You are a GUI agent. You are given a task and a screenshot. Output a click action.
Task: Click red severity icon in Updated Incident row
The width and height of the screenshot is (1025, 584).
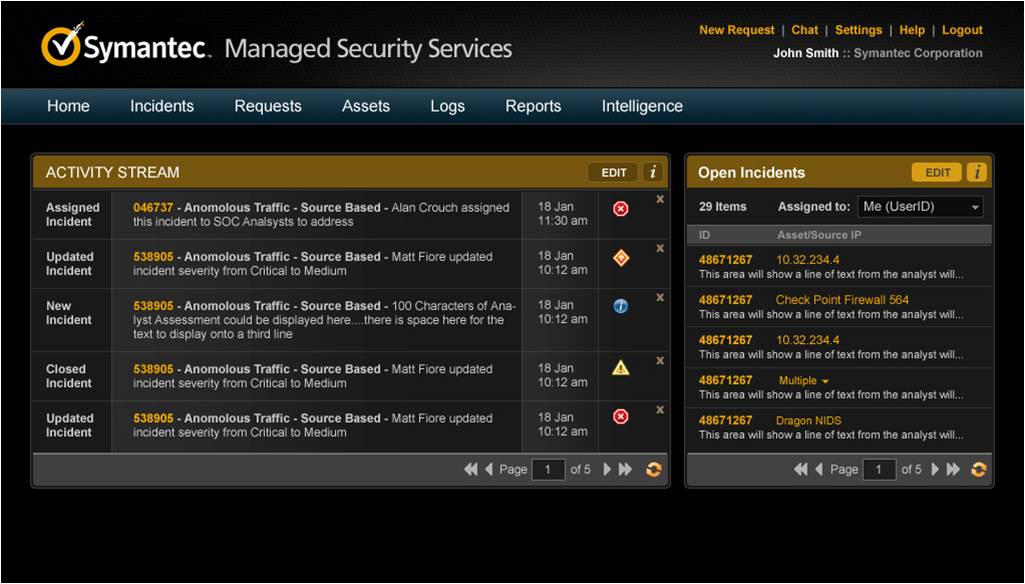pos(620,417)
